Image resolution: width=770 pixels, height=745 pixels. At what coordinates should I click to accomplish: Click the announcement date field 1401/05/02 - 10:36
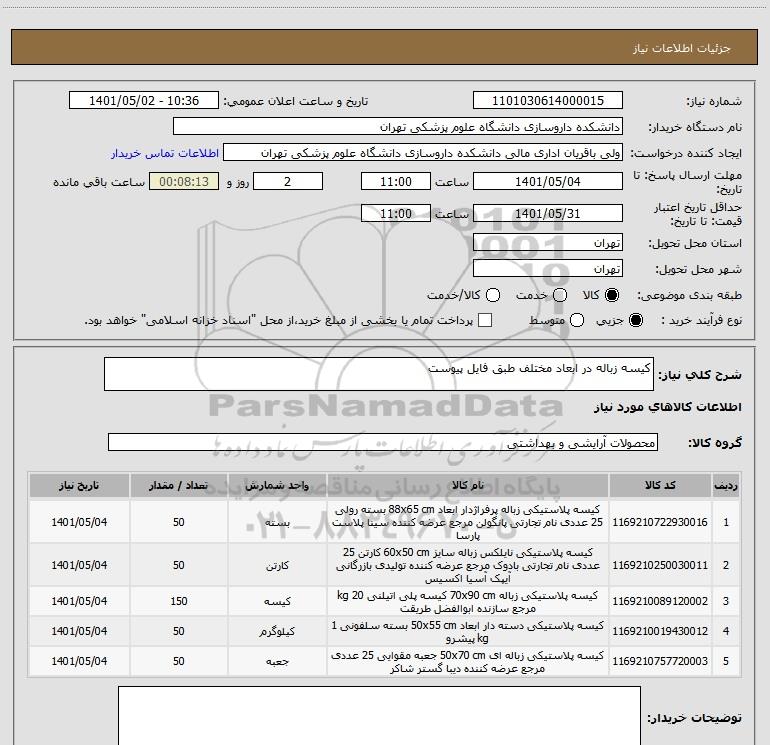[x=144, y=101]
